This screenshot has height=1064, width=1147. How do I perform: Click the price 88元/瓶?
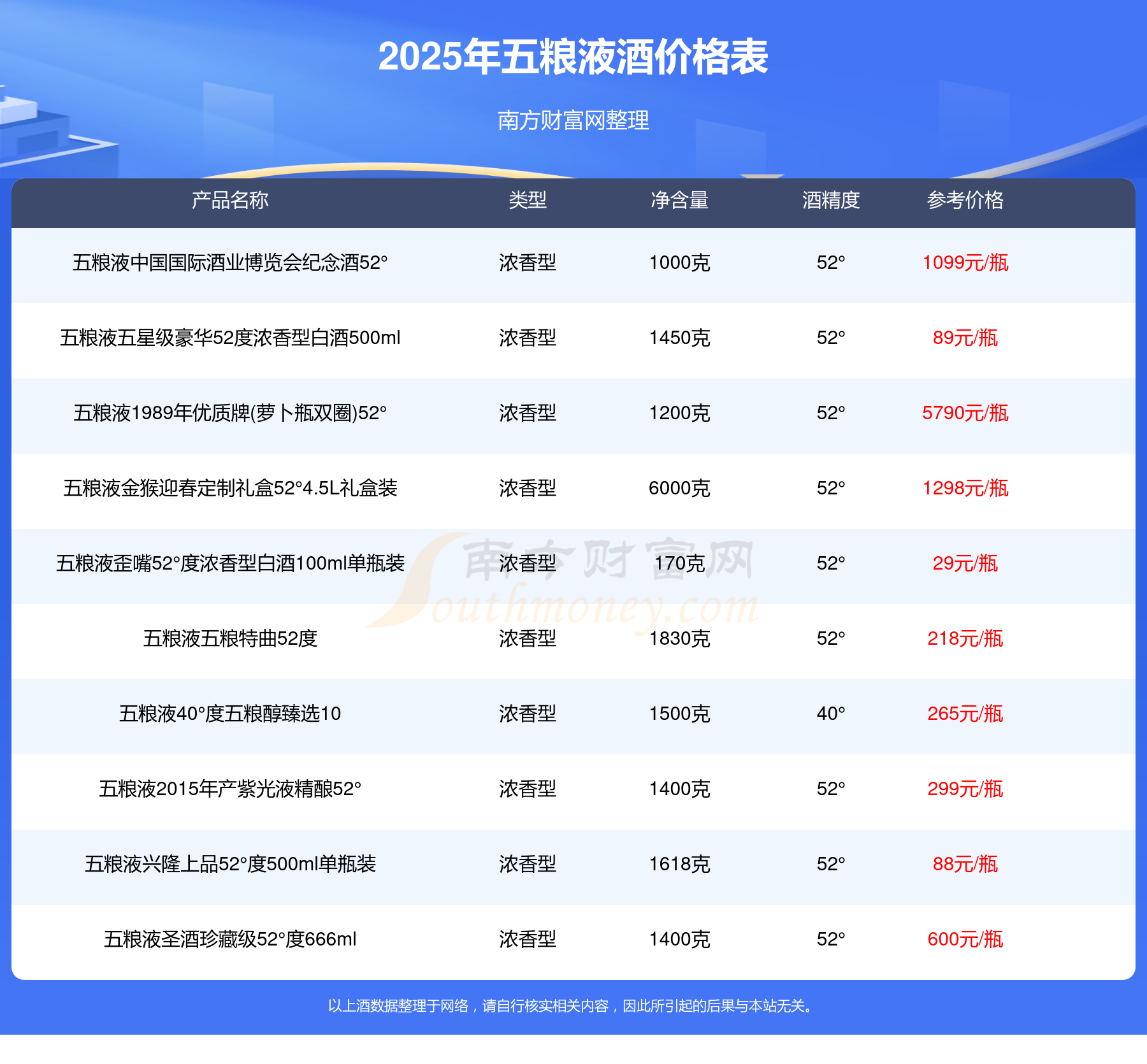965,864
